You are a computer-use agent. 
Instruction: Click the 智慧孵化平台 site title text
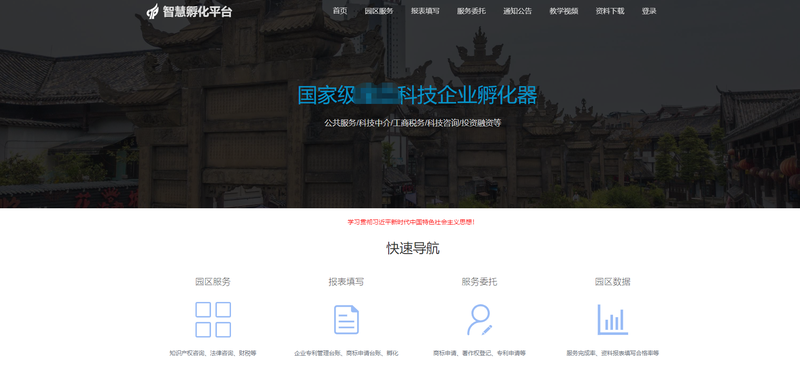[x=197, y=11]
